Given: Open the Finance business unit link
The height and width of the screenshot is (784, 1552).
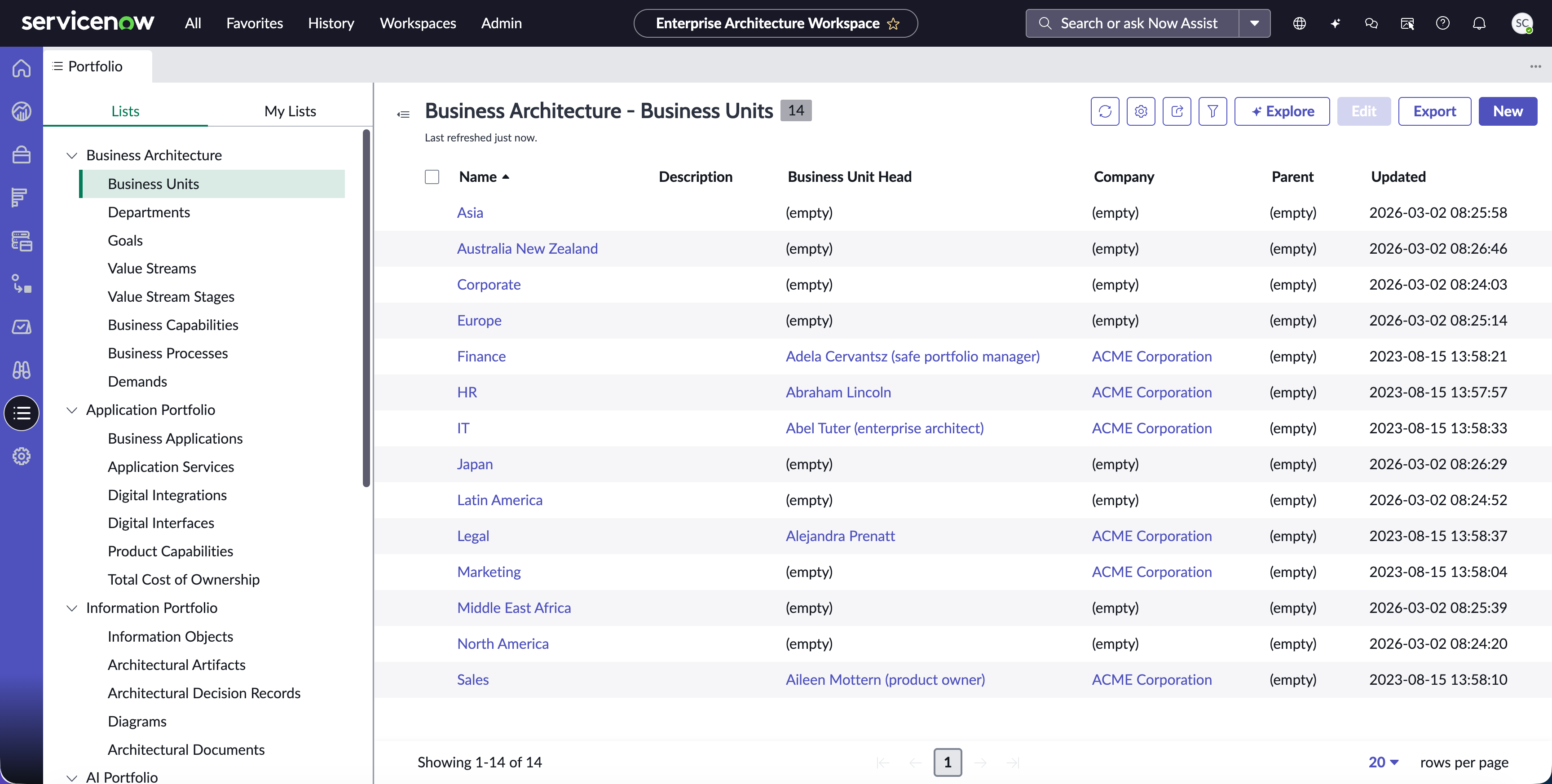Looking at the screenshot, I should [481, 356].
